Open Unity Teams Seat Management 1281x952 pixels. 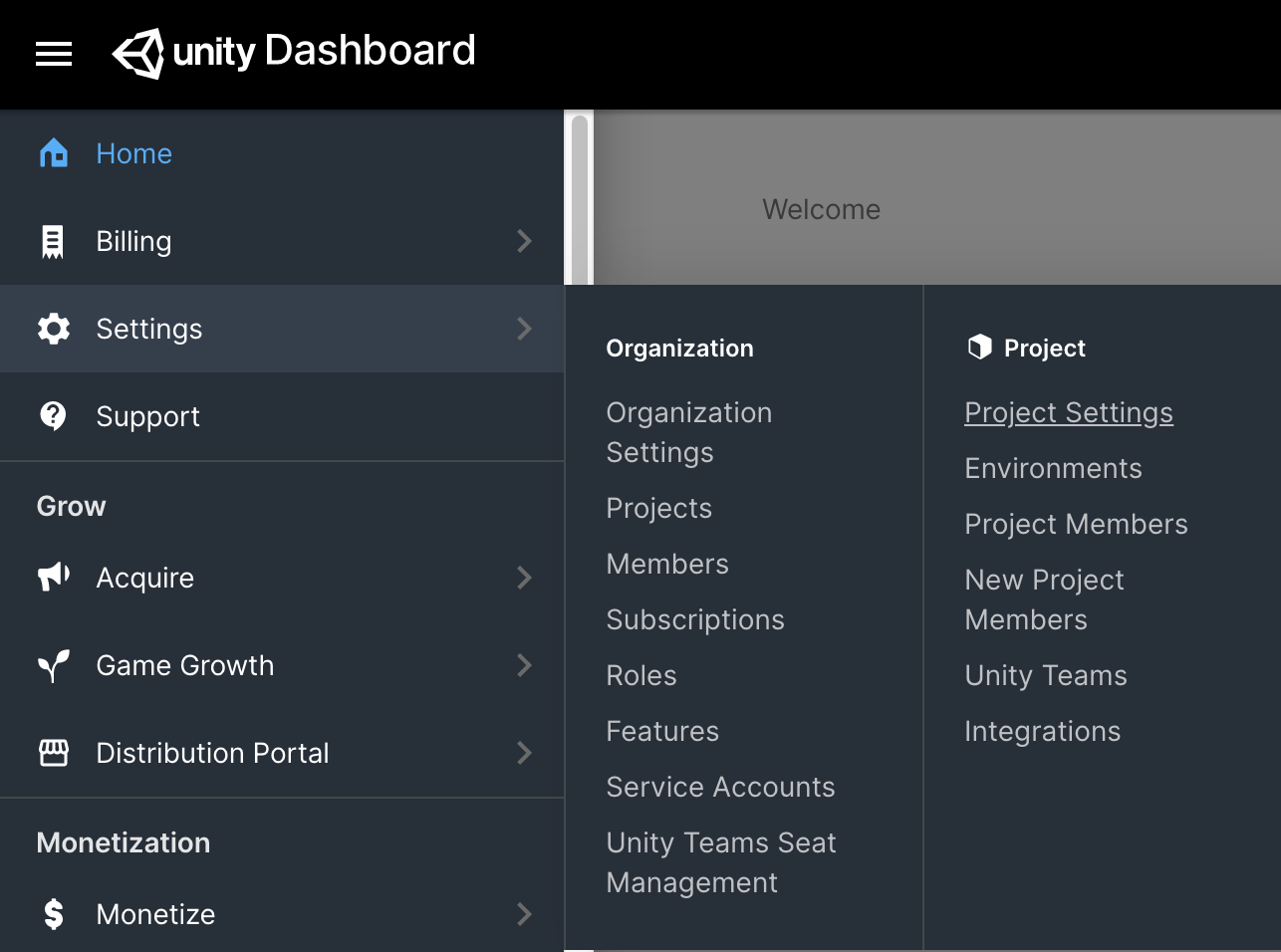[721, 862]
